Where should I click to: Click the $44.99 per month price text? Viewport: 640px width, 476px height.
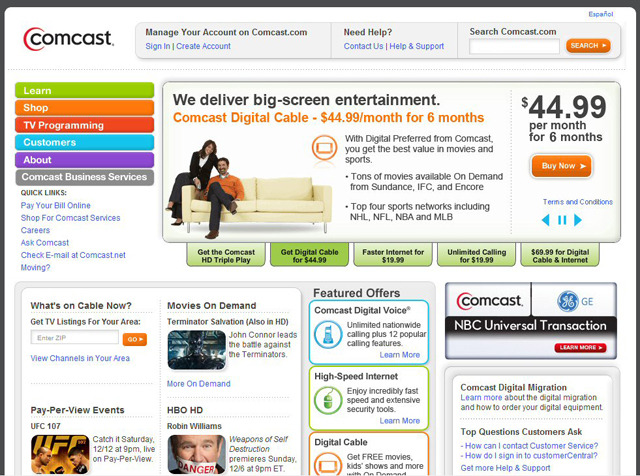(x=564, y=118)
